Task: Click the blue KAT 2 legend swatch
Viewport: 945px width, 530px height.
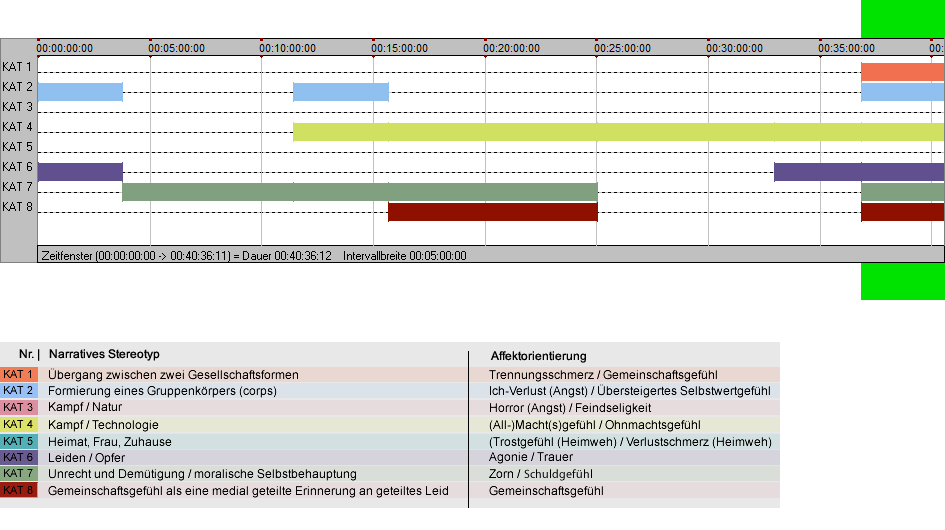Action: 19,391
